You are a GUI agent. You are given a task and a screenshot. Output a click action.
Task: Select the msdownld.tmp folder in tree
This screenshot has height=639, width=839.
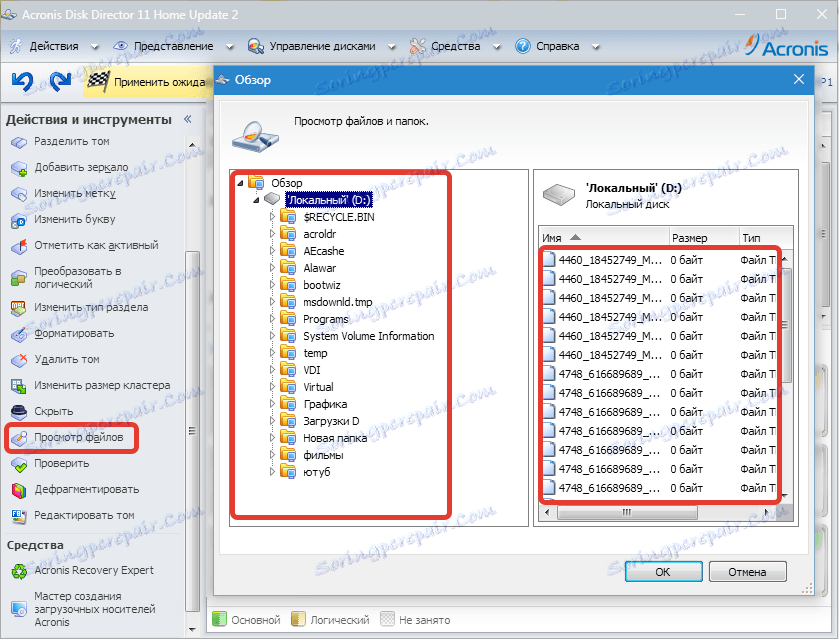tap(338, 302)
